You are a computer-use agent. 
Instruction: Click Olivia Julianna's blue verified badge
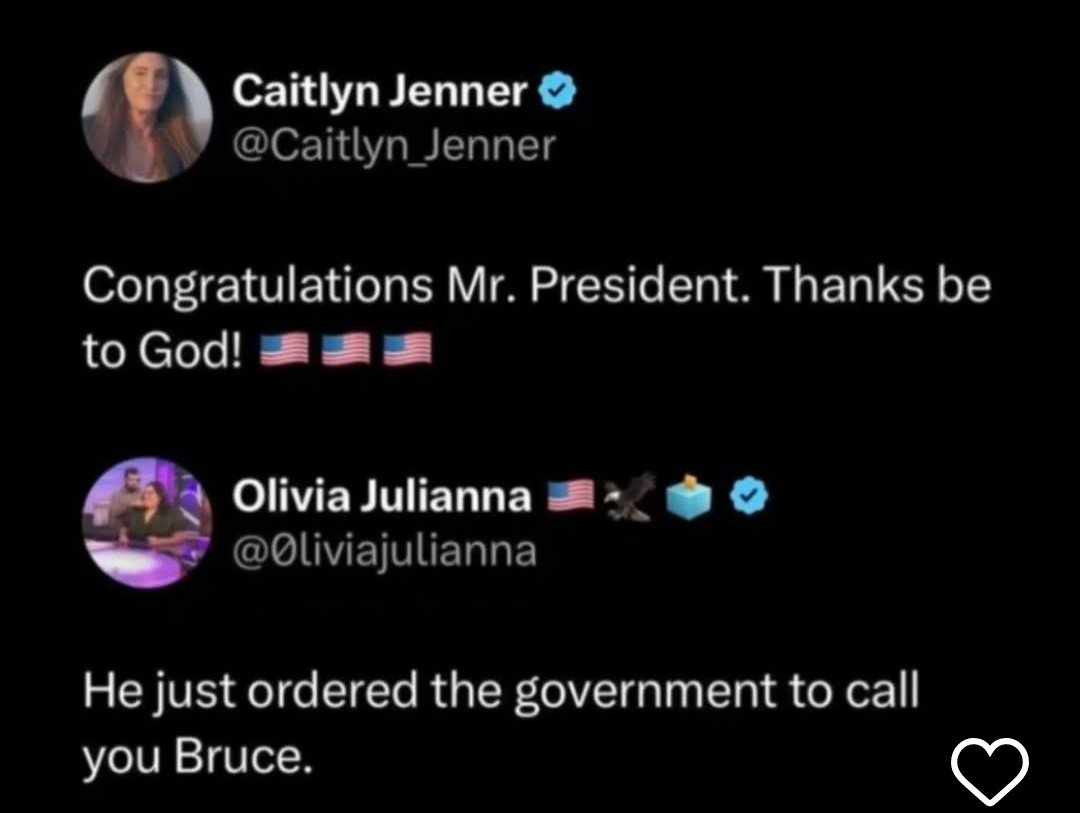[x=751, y=496]
